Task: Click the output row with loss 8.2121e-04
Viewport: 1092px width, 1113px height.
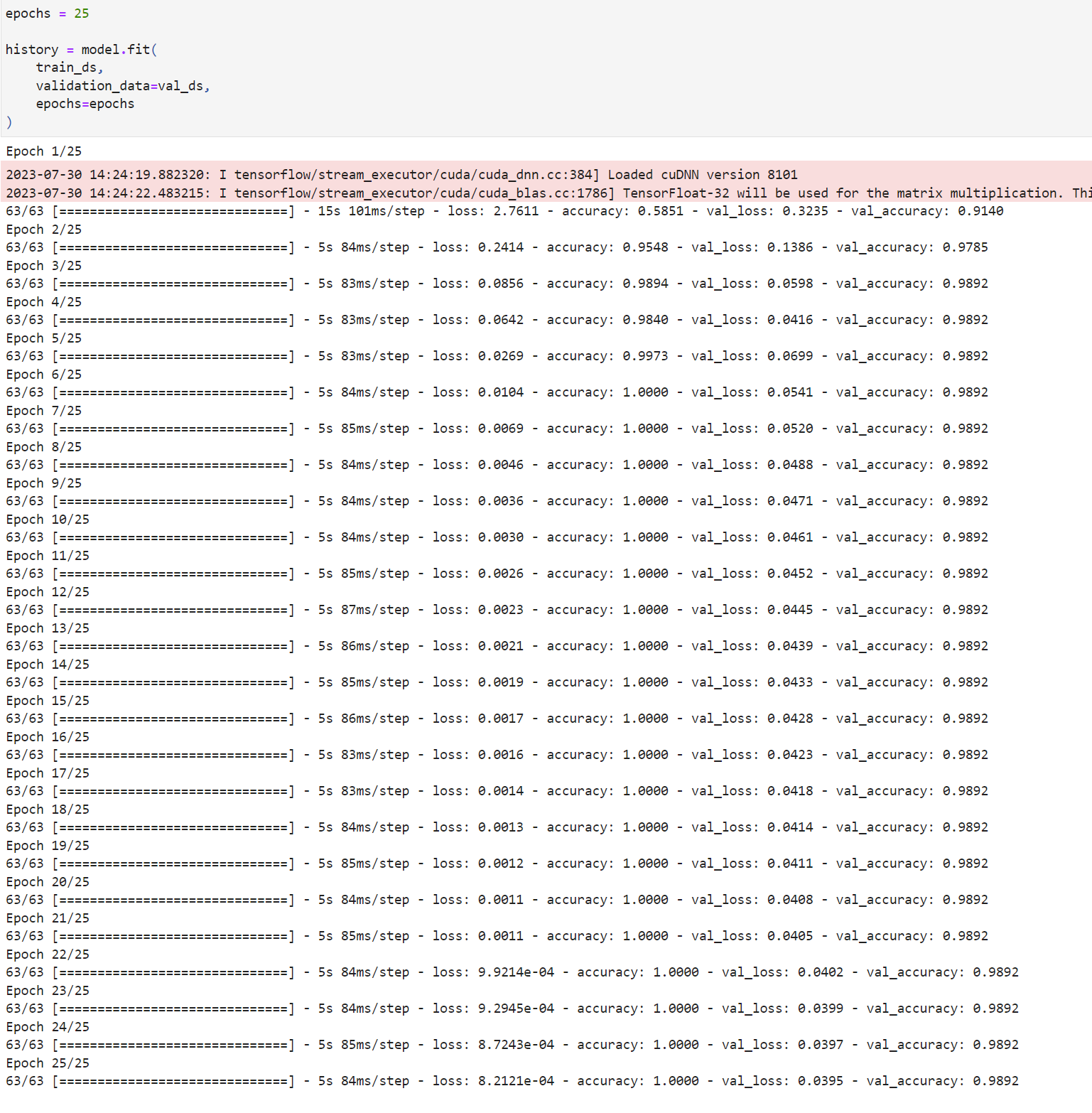Action: tap(512, 1081)
